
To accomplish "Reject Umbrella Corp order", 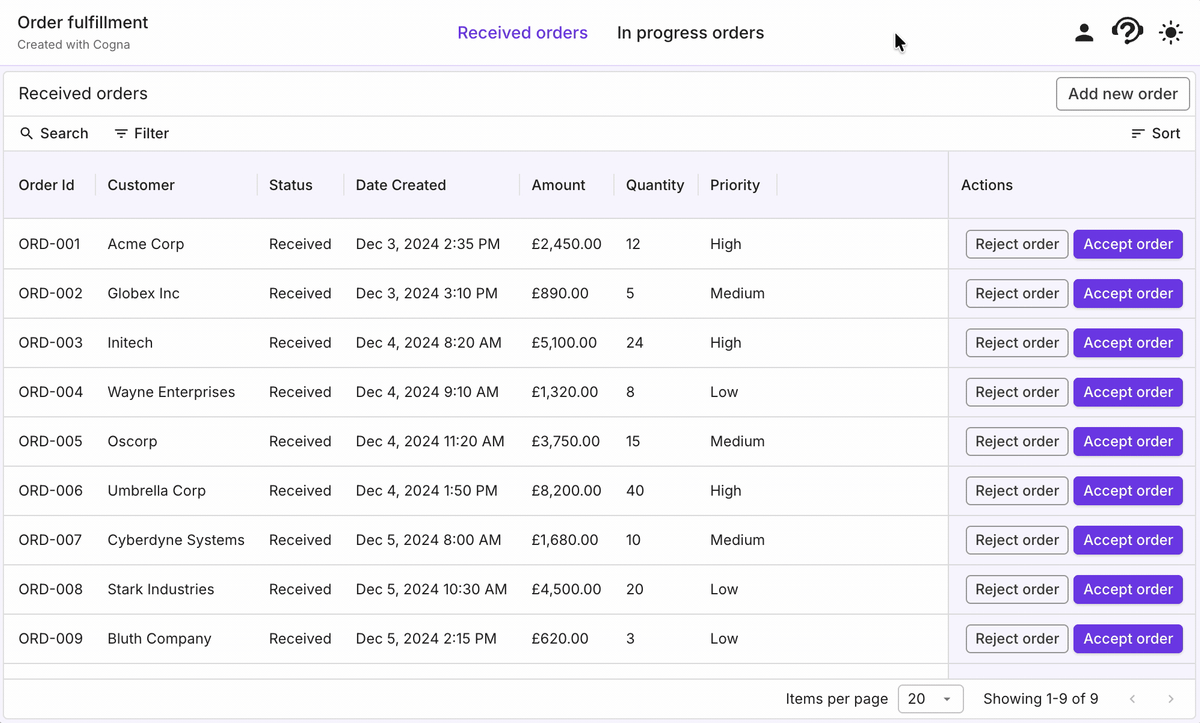I will (1017, 491).
